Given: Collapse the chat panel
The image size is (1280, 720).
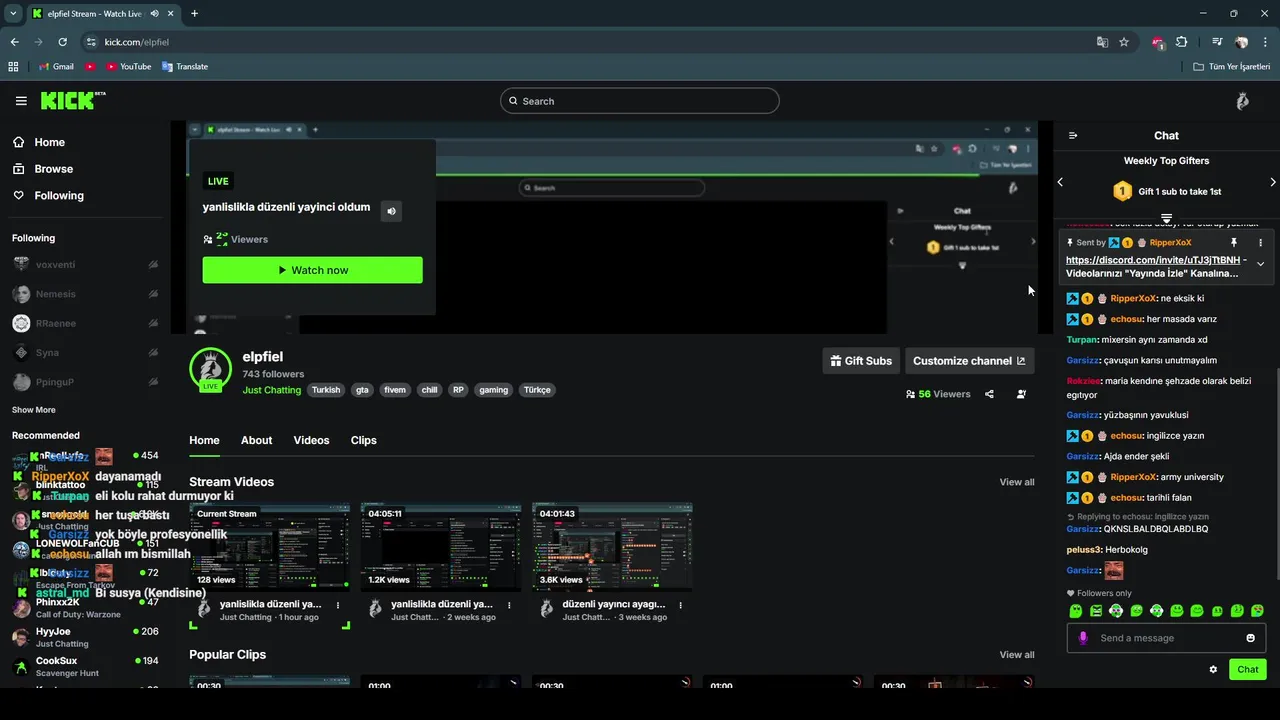Looking at the screenshot, I should click(1073, 135).
